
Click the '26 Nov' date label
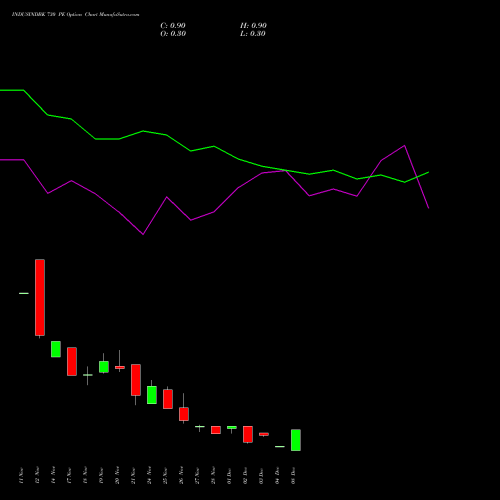pyautogui.click(x=181, y=475)
